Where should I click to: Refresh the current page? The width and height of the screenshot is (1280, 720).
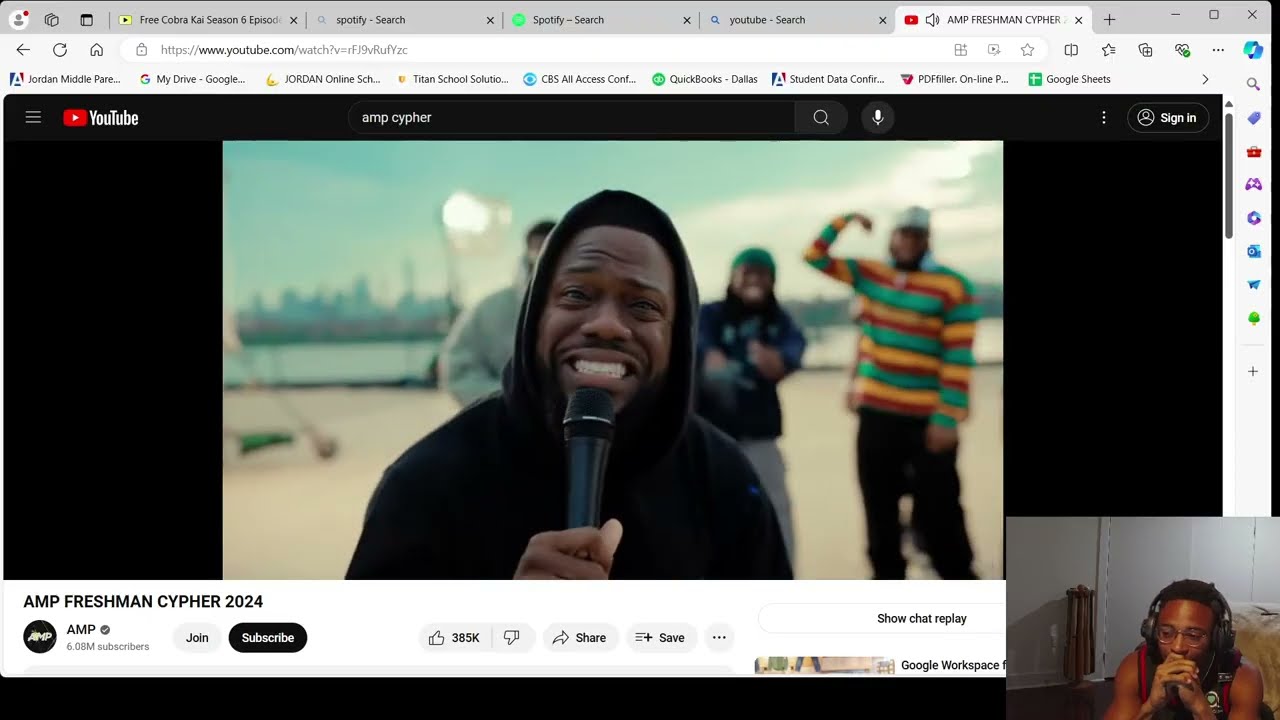pos(60,50)
